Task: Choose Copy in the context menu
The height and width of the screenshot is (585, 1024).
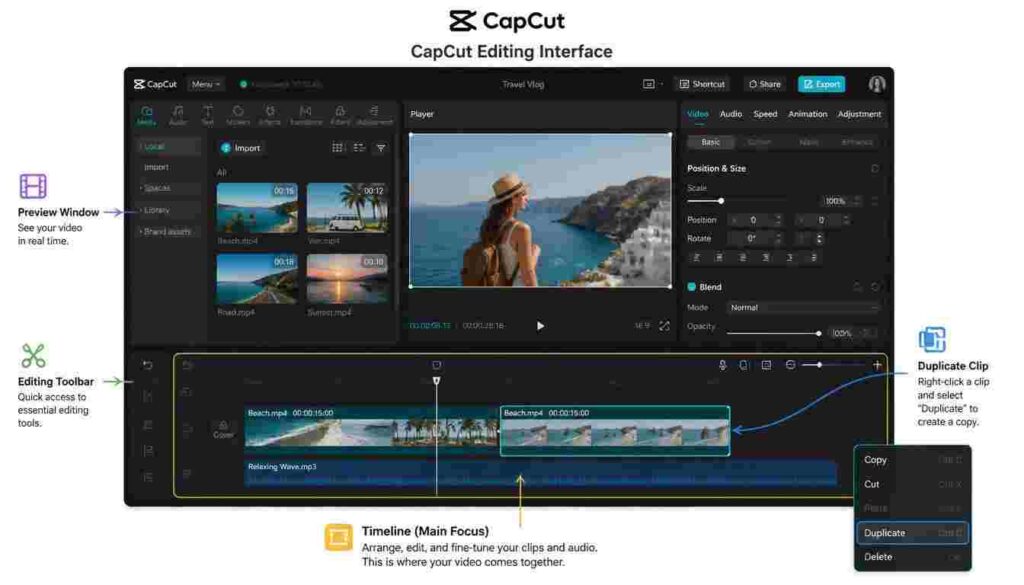Action: (912, 460)
